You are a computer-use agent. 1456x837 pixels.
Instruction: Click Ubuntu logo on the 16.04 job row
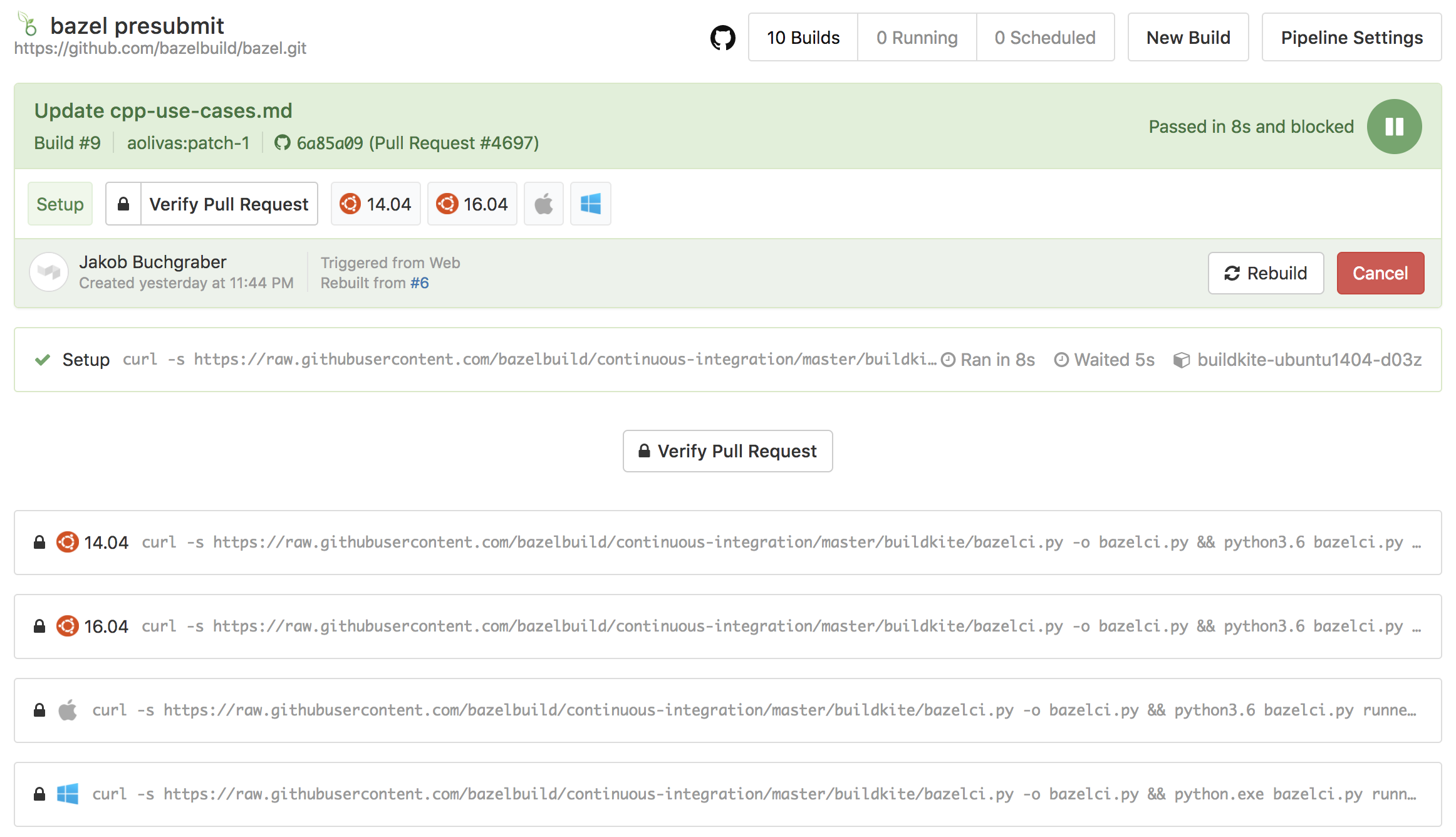tap(68, 626)
